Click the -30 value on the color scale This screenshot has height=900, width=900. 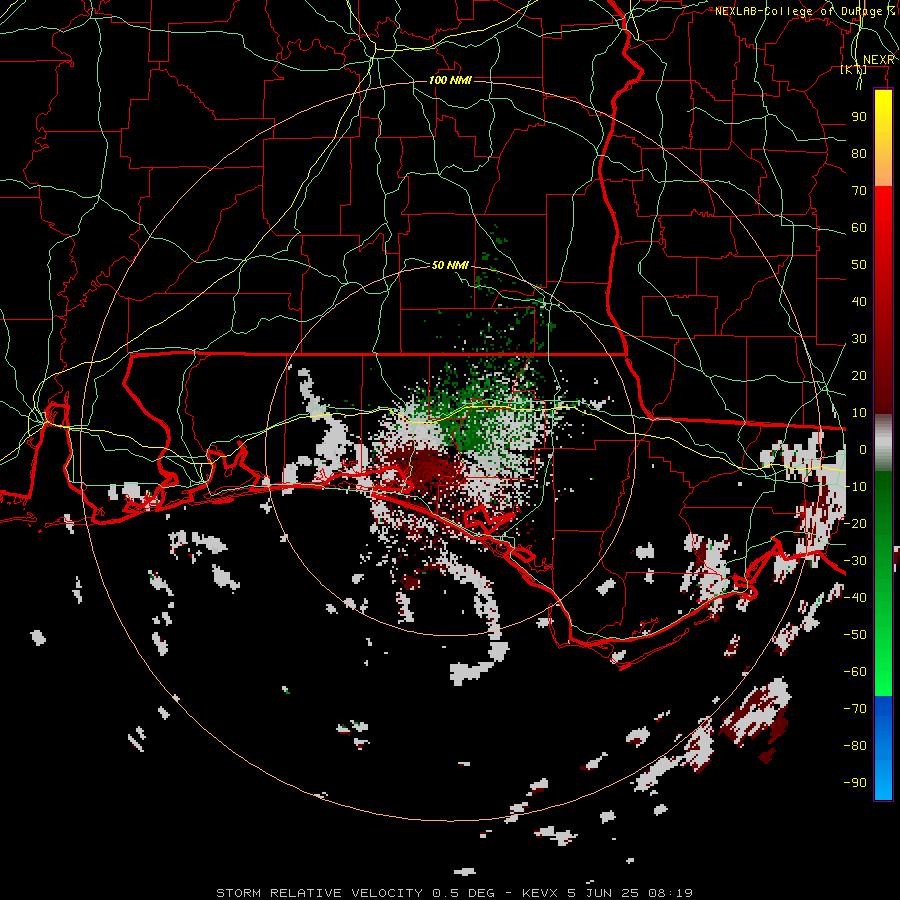point(855,561)
